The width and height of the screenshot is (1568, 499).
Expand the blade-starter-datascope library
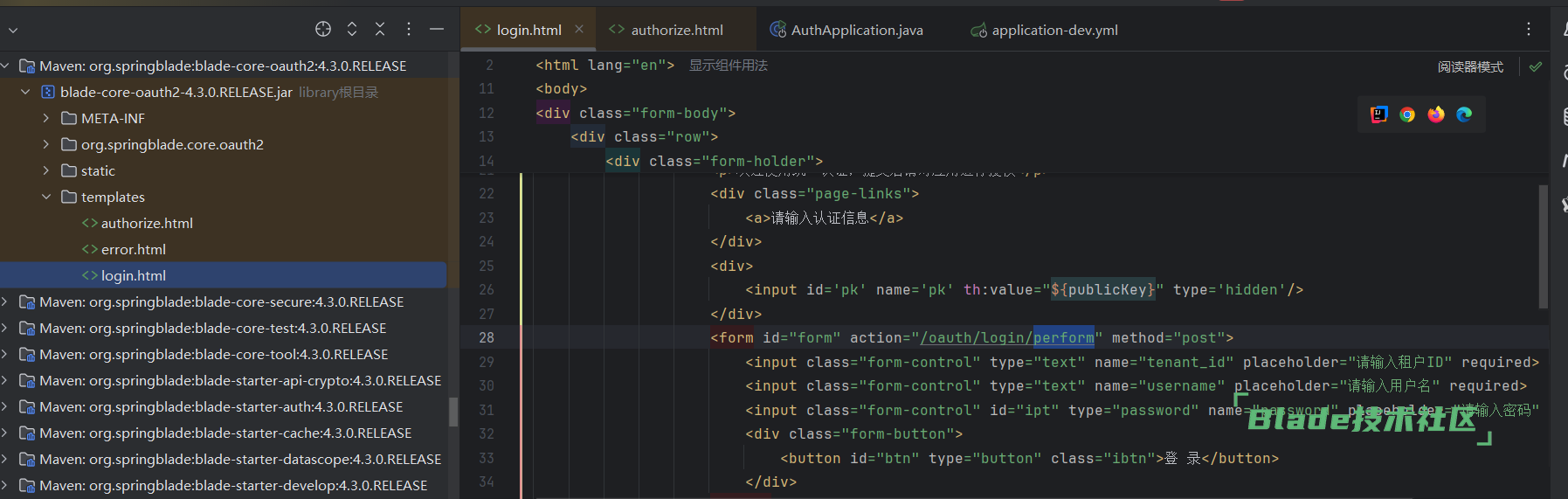(x=5, y=459)
